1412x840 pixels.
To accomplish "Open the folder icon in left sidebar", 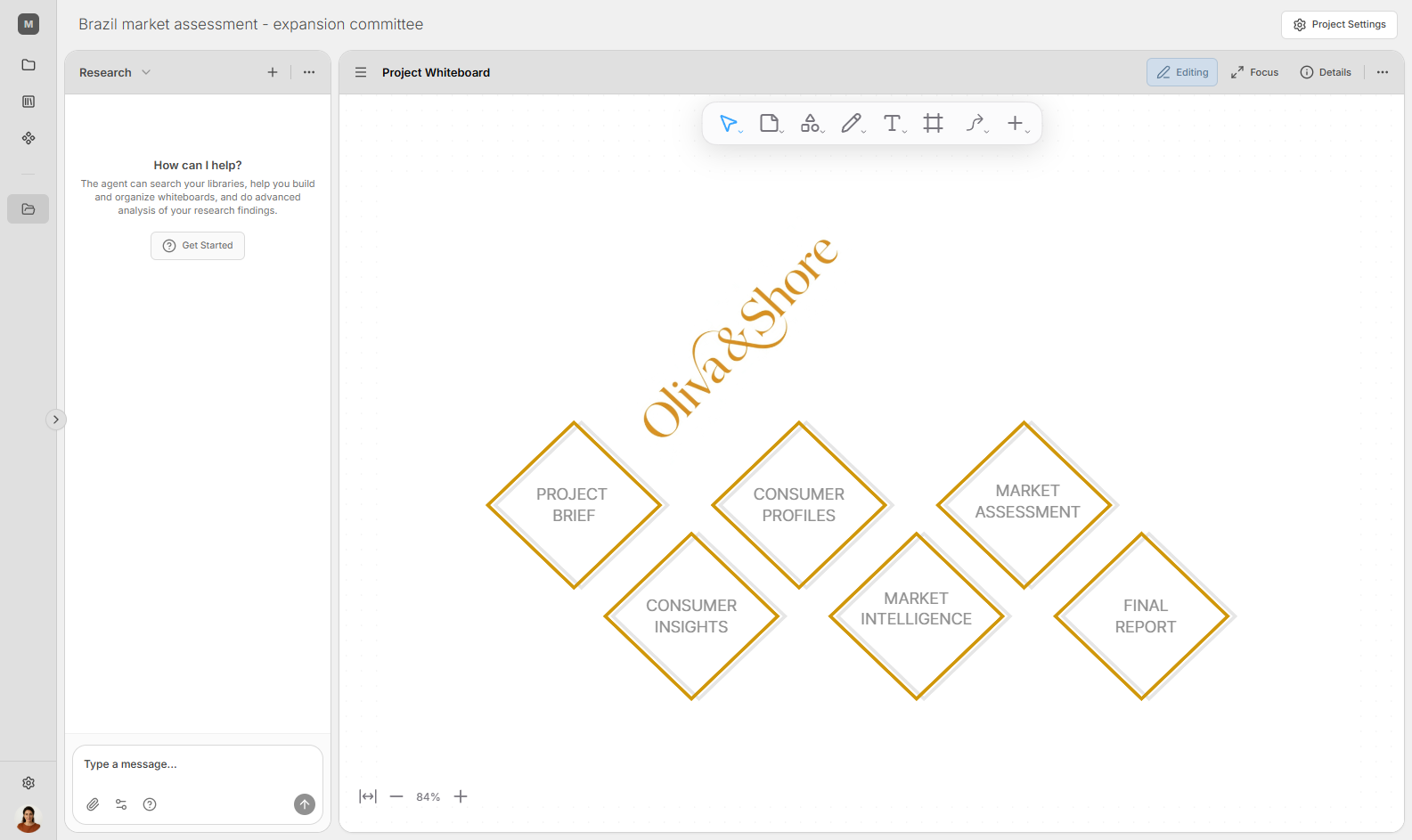I will pos(29,65).
